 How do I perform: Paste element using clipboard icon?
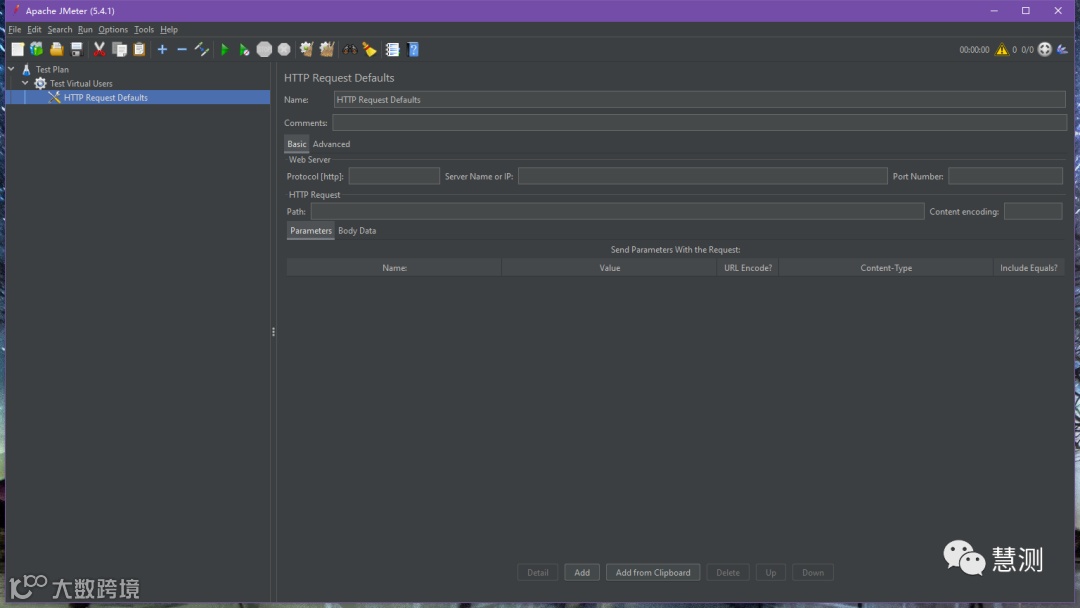139,49
